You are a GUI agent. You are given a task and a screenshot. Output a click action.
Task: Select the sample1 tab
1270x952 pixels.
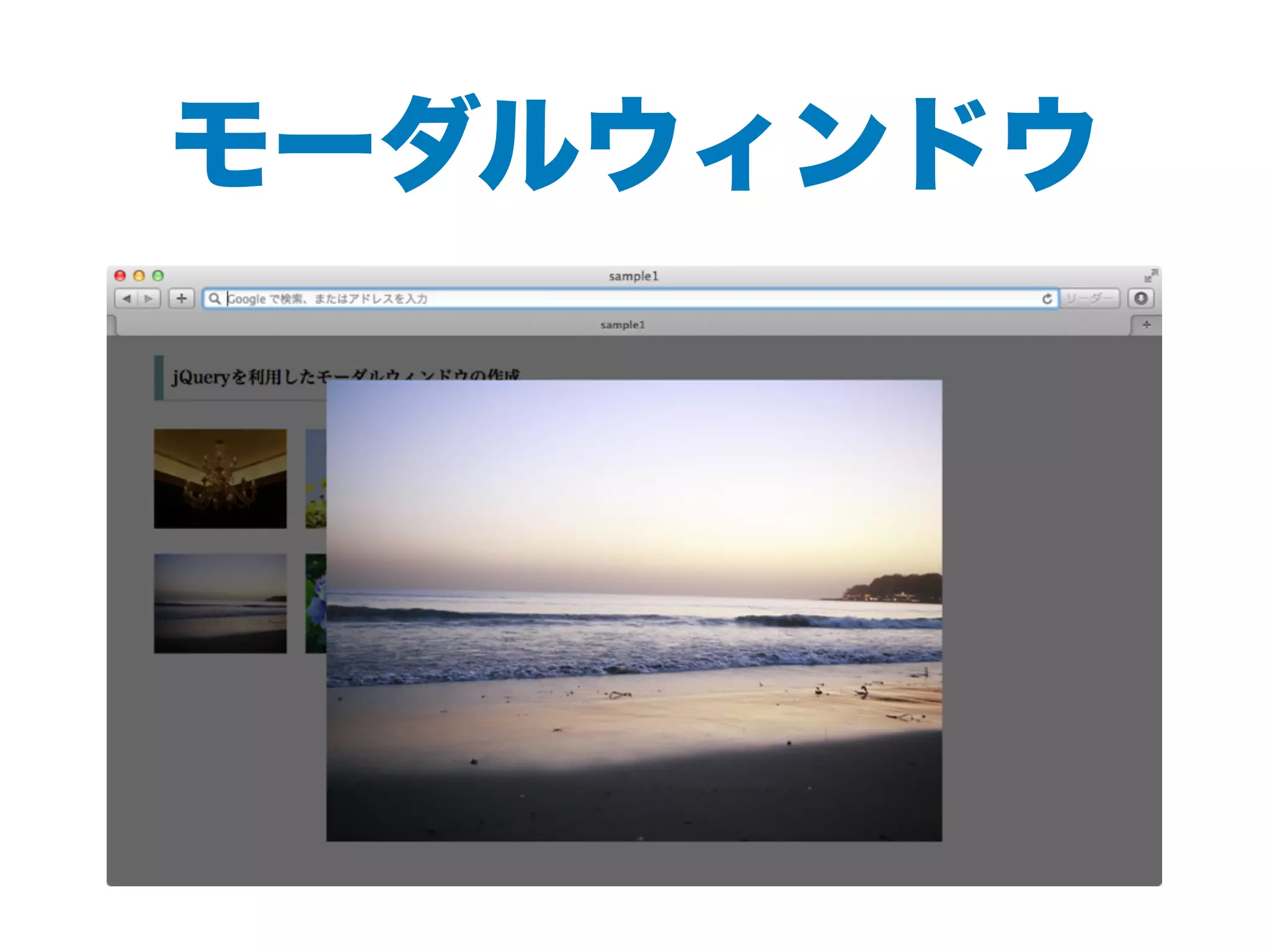pyautogui.click(x=623, y=325)
